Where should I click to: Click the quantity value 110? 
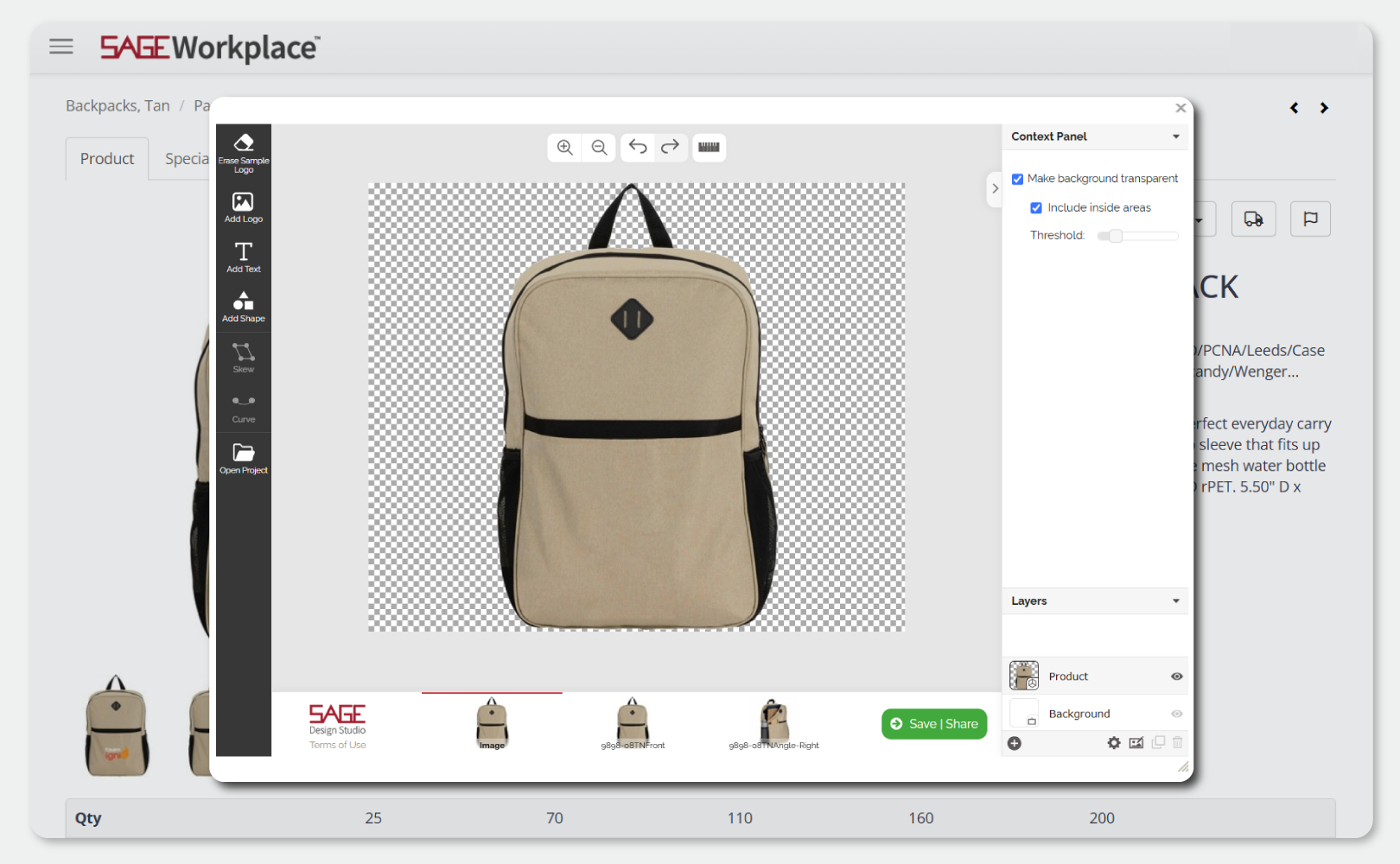click(740, 818)
